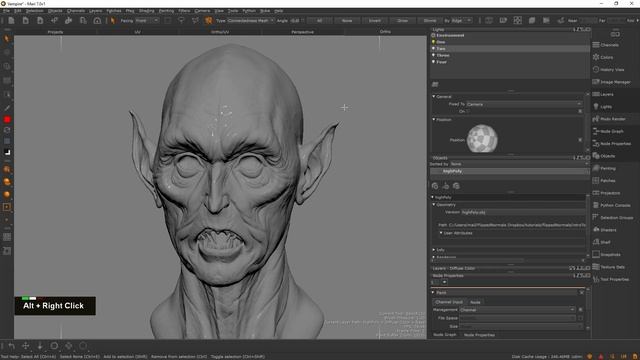Open the Image Manager palette icon

596,82
